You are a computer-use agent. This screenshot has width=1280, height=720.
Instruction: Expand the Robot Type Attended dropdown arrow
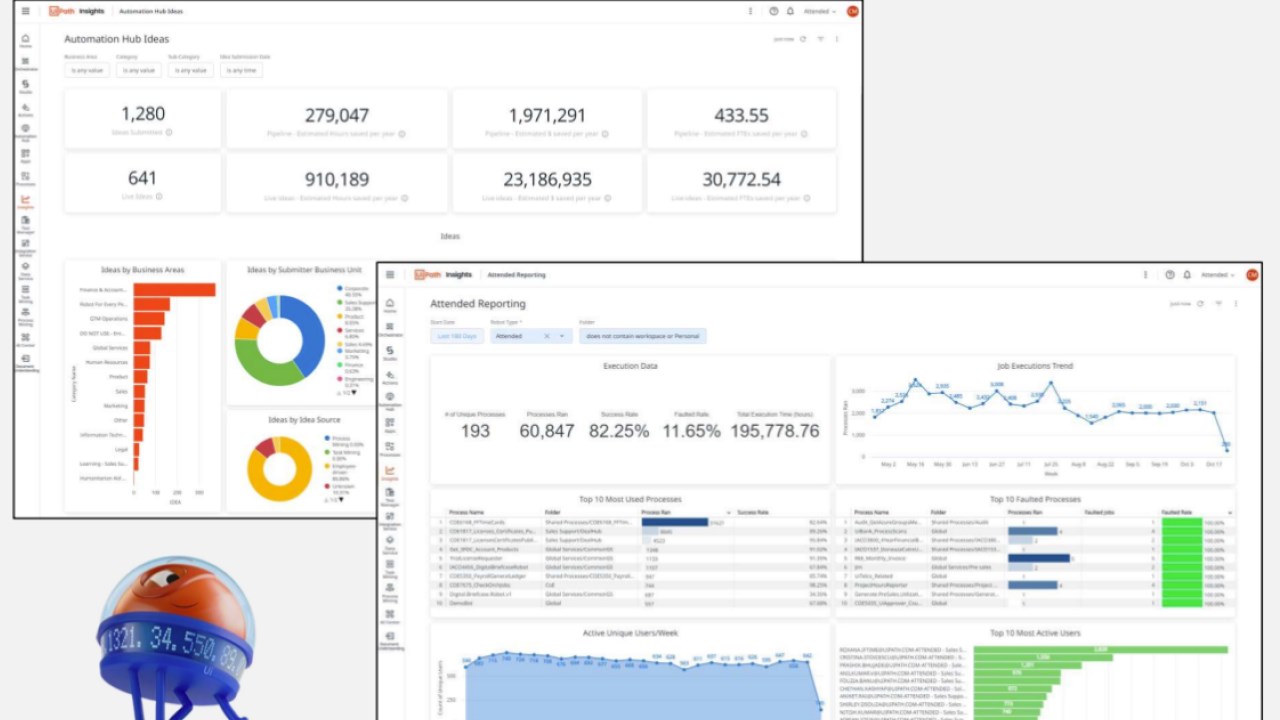(563, 336)
